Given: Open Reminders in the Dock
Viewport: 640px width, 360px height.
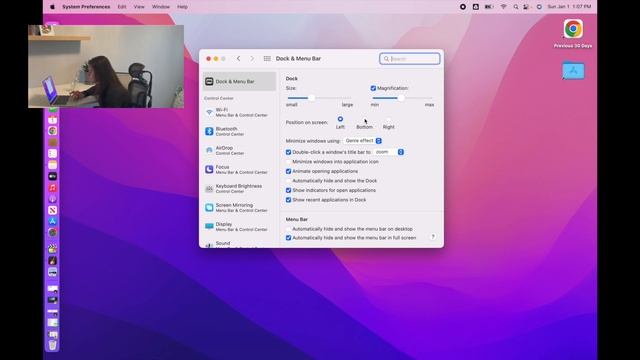Looking at the screenshot, I should click(53, 153).
